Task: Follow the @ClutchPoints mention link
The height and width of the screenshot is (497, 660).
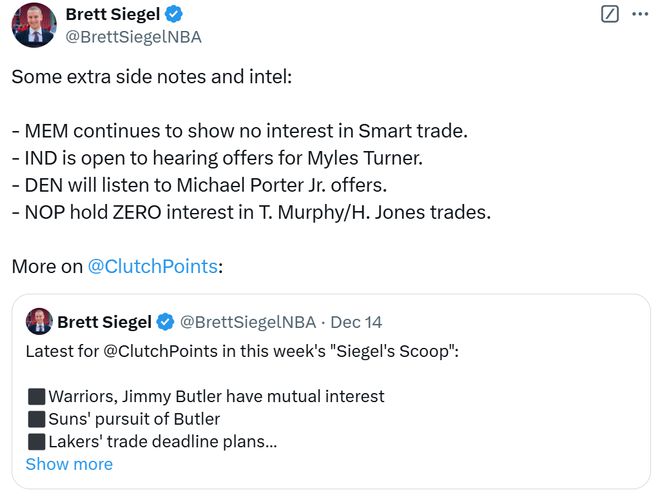Action: tap(153, 266)
